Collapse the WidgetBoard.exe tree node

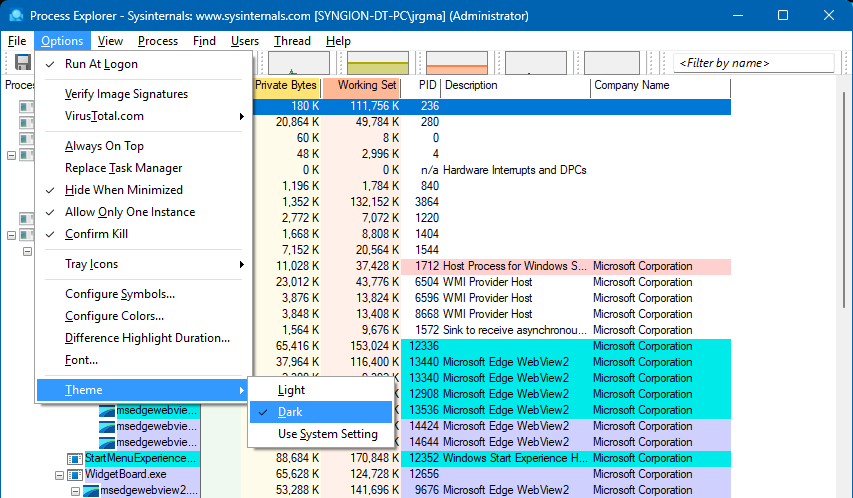(x=59, y=475)
